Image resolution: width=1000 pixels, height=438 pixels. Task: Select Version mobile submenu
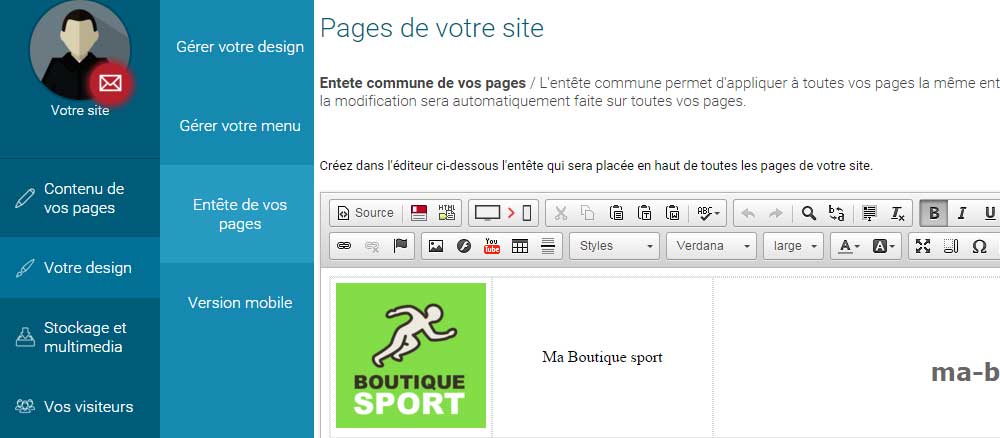click(x=240, y=302)
